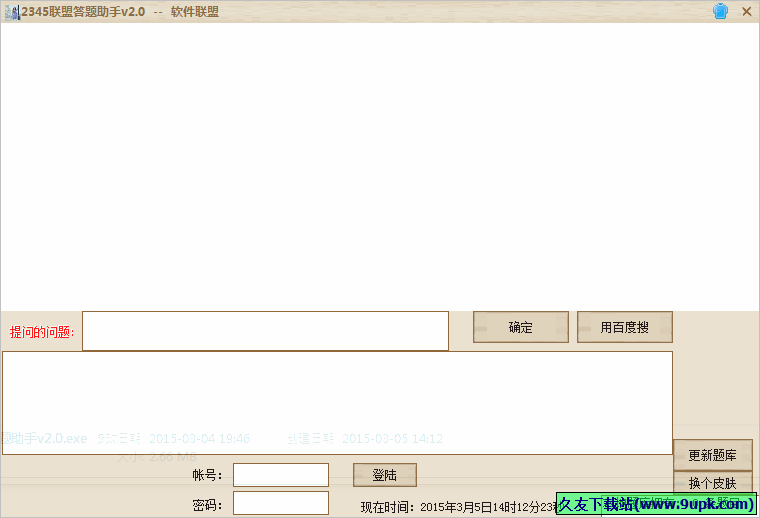The width and height of the screenshot is (760, 518).
Task: Focus the 密码 input field
Action: pyautogui.click(x=281, y=503)
